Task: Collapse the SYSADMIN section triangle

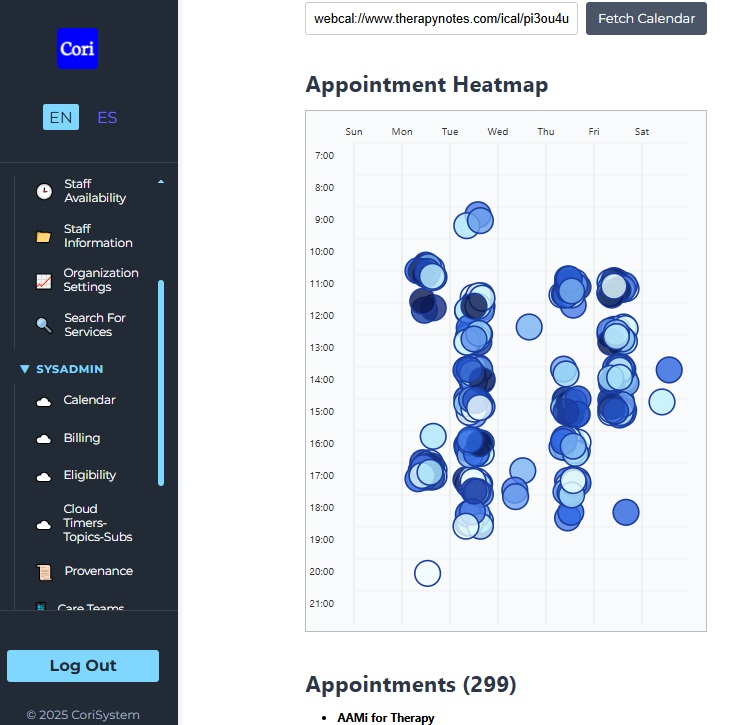Action: point(25,369)
